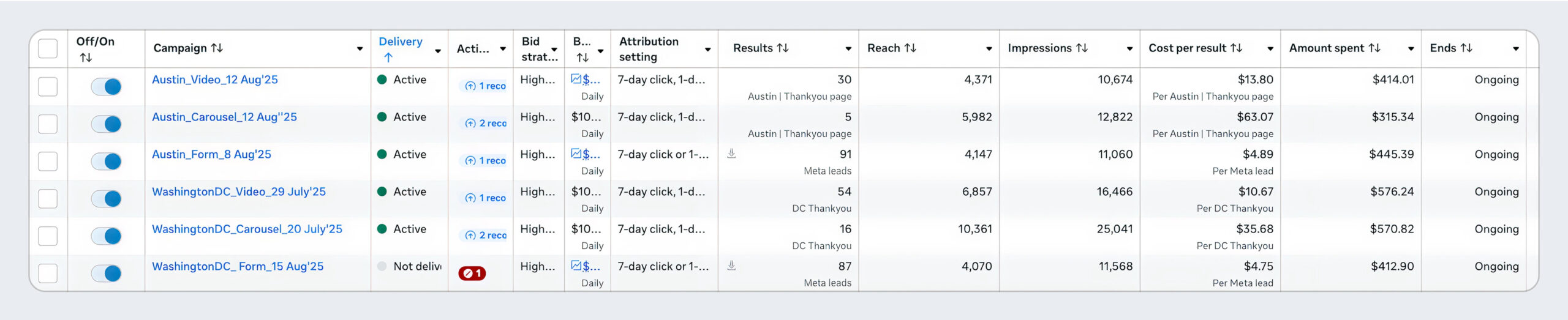The width and height of the screenshot is (1568, 320).
Task: Select the WashingtonDC_Carousel campaign row checkbox
Action: point(48,236)
